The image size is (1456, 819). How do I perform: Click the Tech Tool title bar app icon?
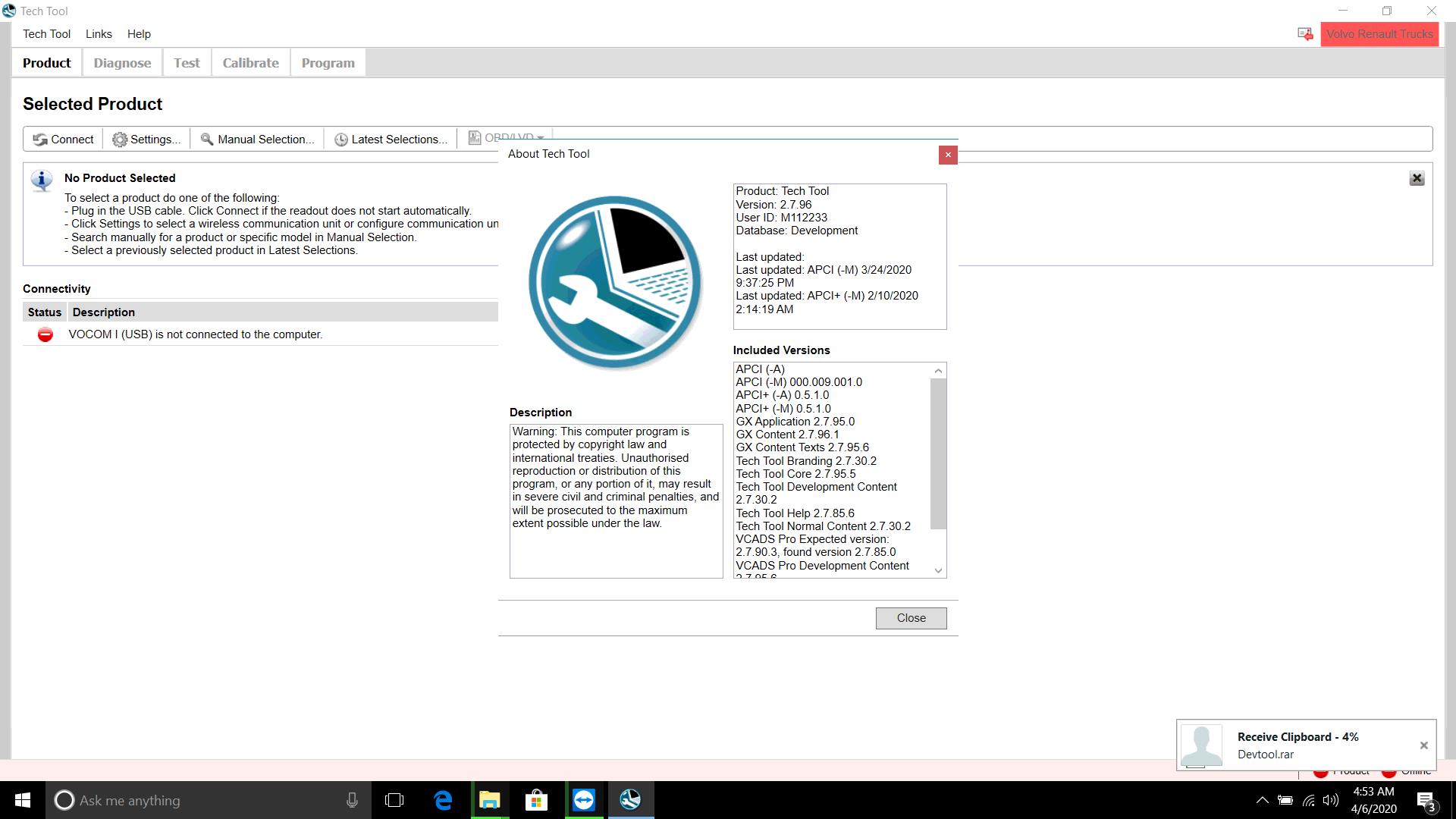[x=9, y=11]
